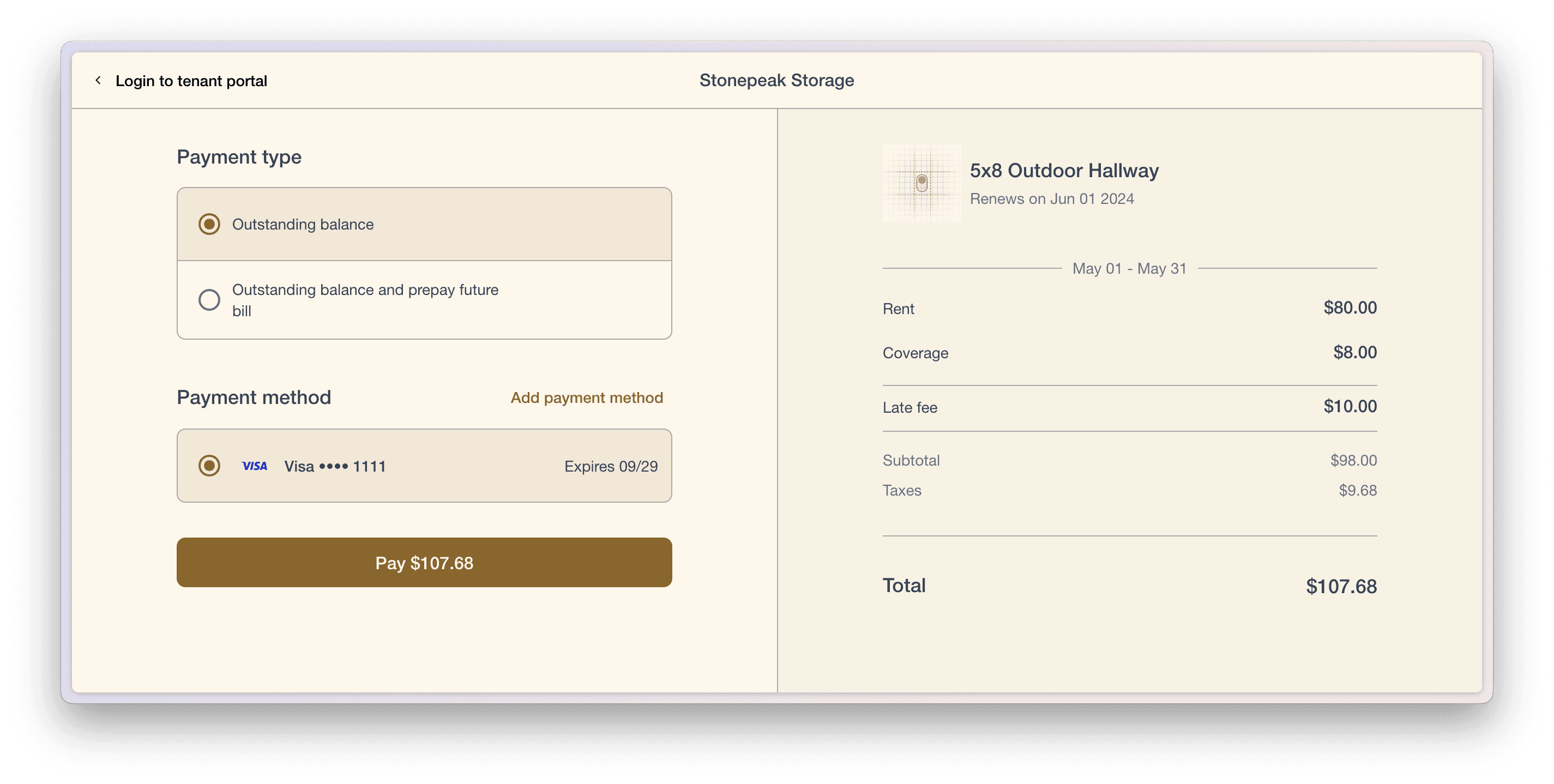Viewport: 1554px width, 784px height.
Task: Click the Visa card logo
Action: (254, 466)
